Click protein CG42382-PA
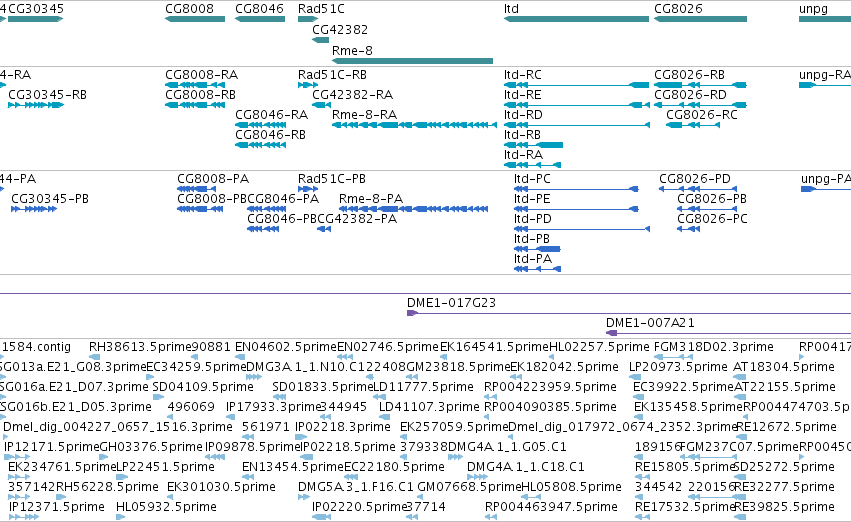This screenshot has height=522, width=851. click(324, 229)
